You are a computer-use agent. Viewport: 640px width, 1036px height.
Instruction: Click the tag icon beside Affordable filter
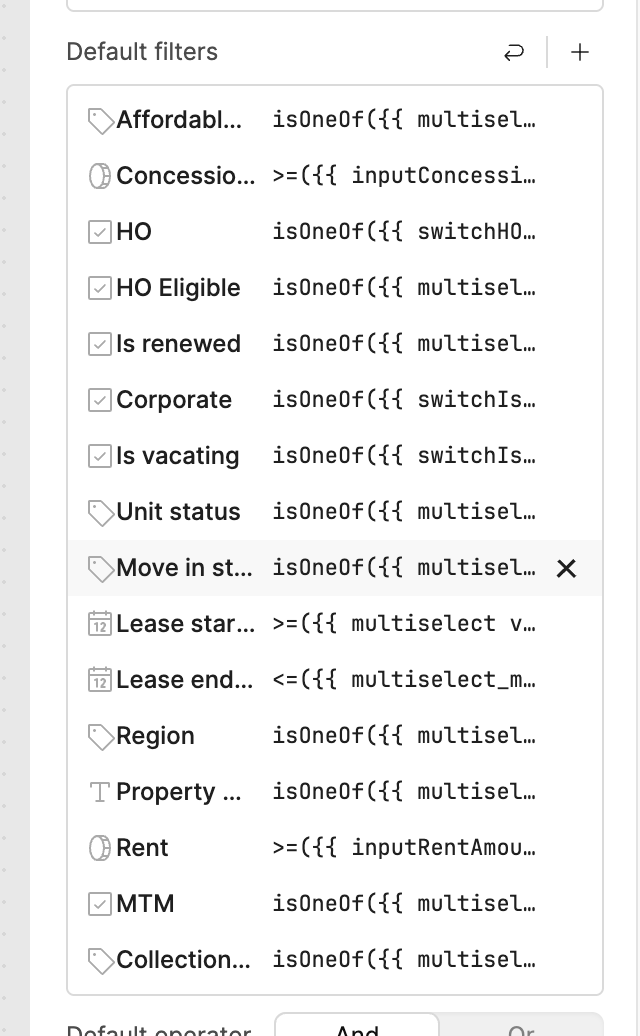click(100, 121)
